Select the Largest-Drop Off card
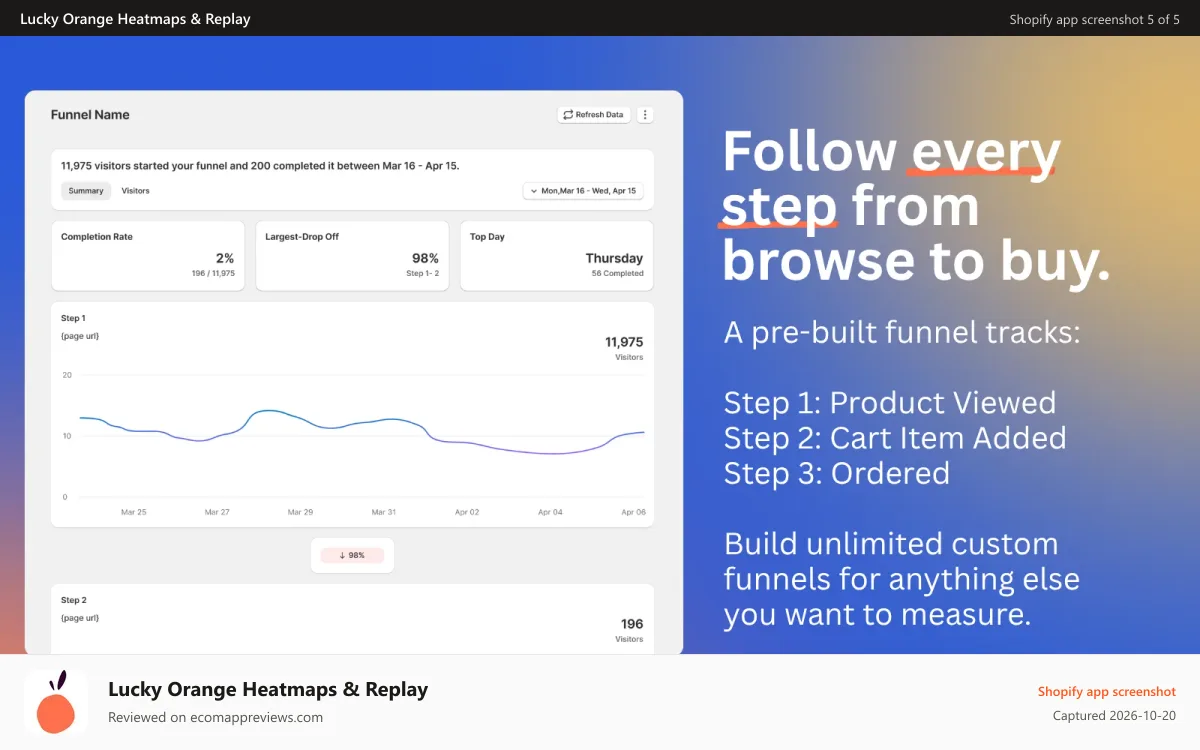Screen dimensions: 1200x750 pos(352,256)
